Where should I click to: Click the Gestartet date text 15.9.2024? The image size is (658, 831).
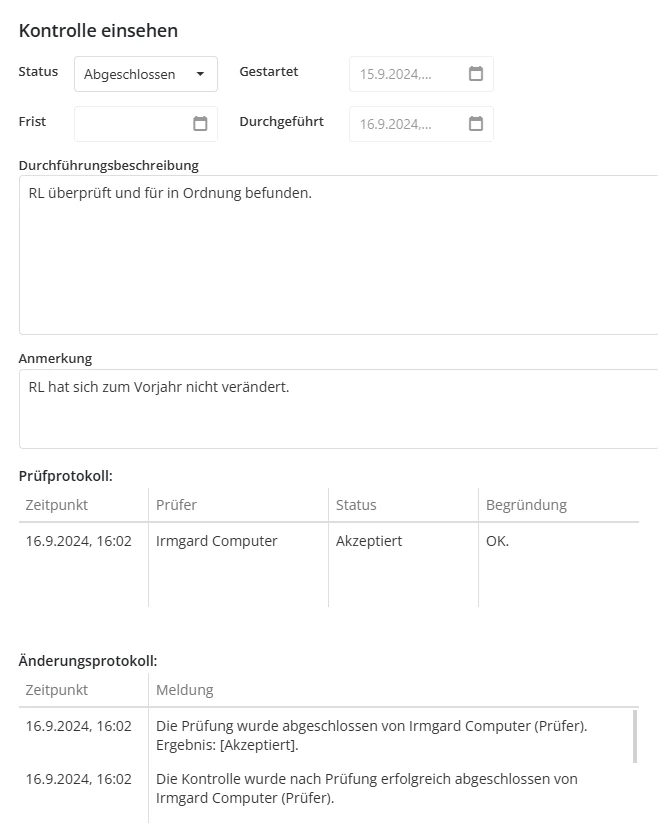(396, 74)
